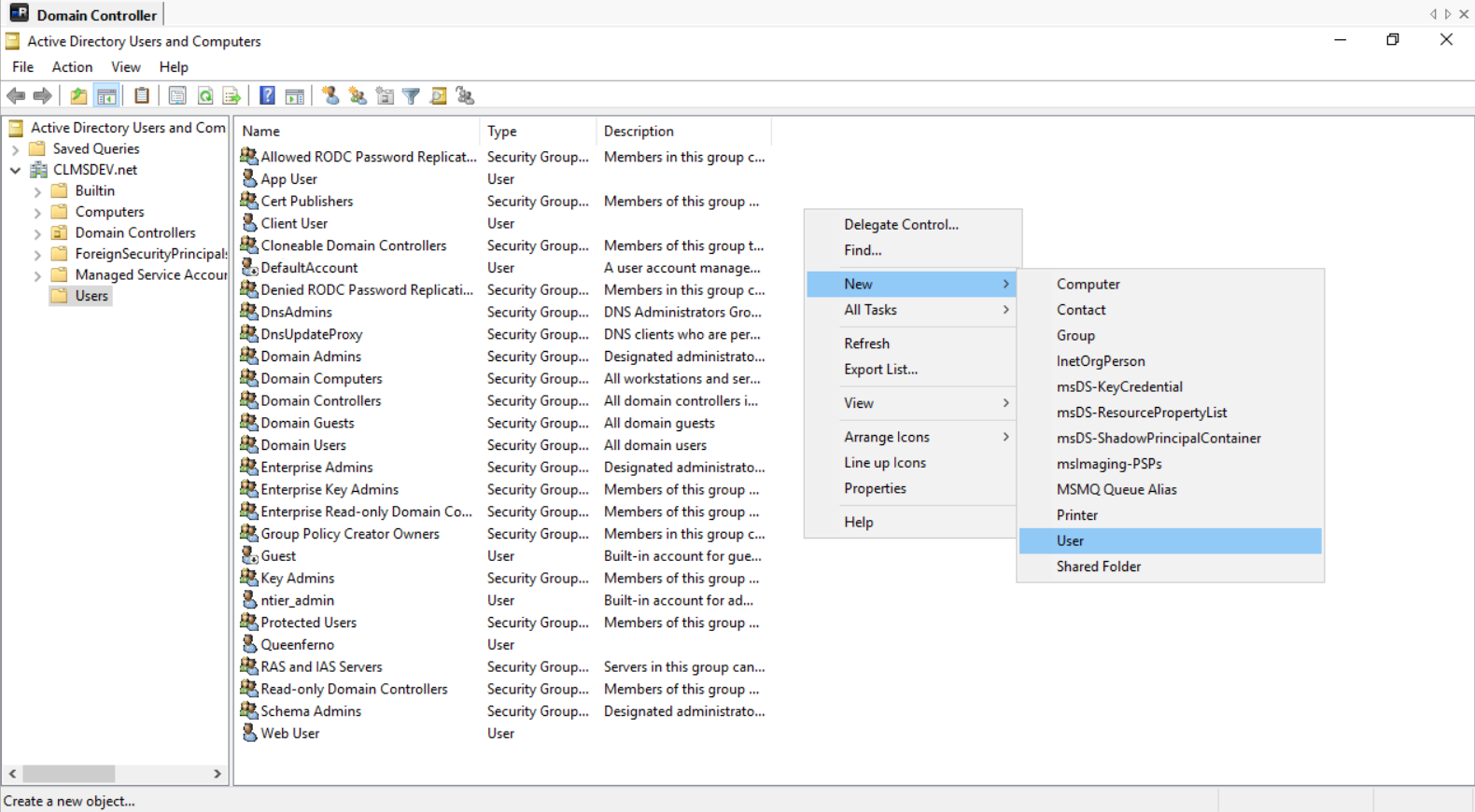Click the tree pane horizontal scrollbar thumb
This screenshot has width=1475, height=812.
(69, 774)
